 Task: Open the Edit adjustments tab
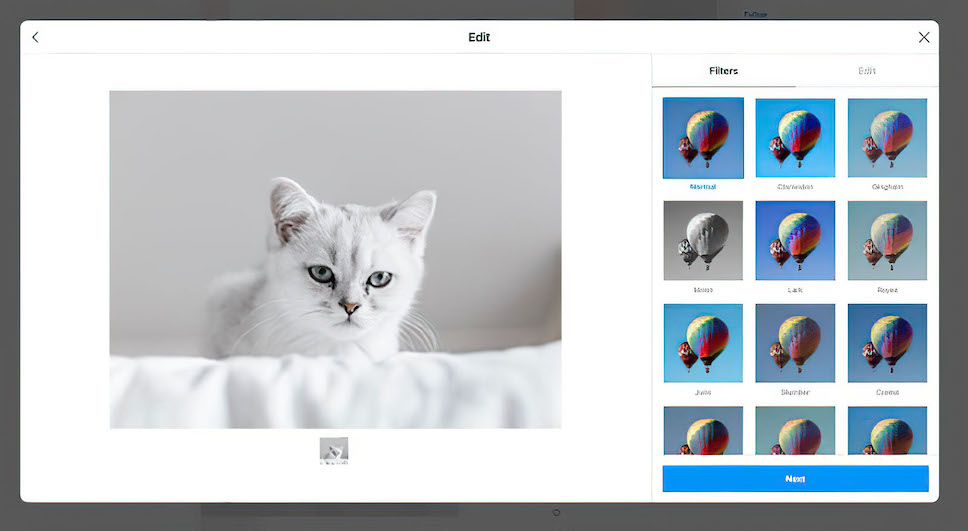point(866,71)
